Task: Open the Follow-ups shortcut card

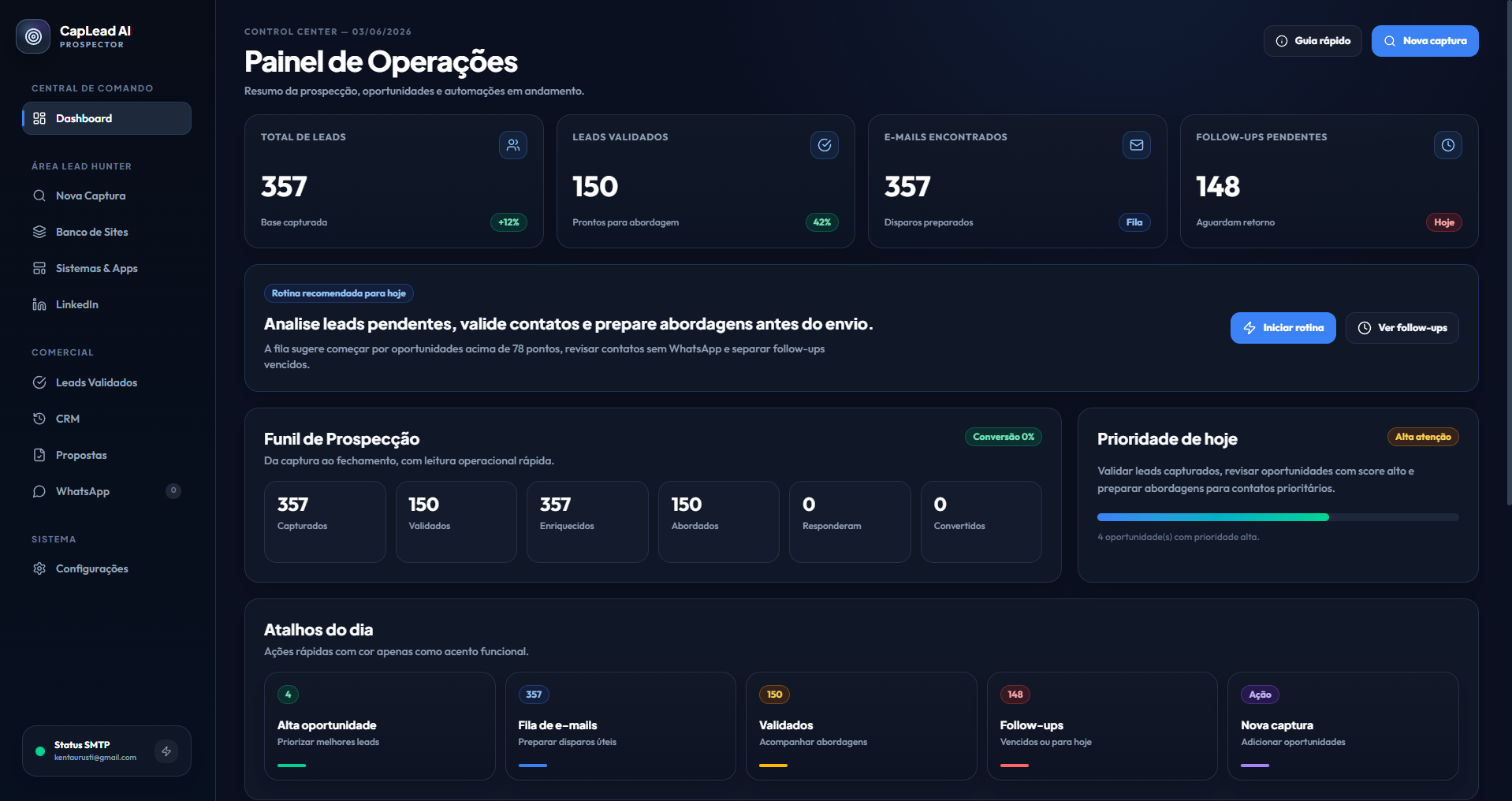Action: (1102, 726)
